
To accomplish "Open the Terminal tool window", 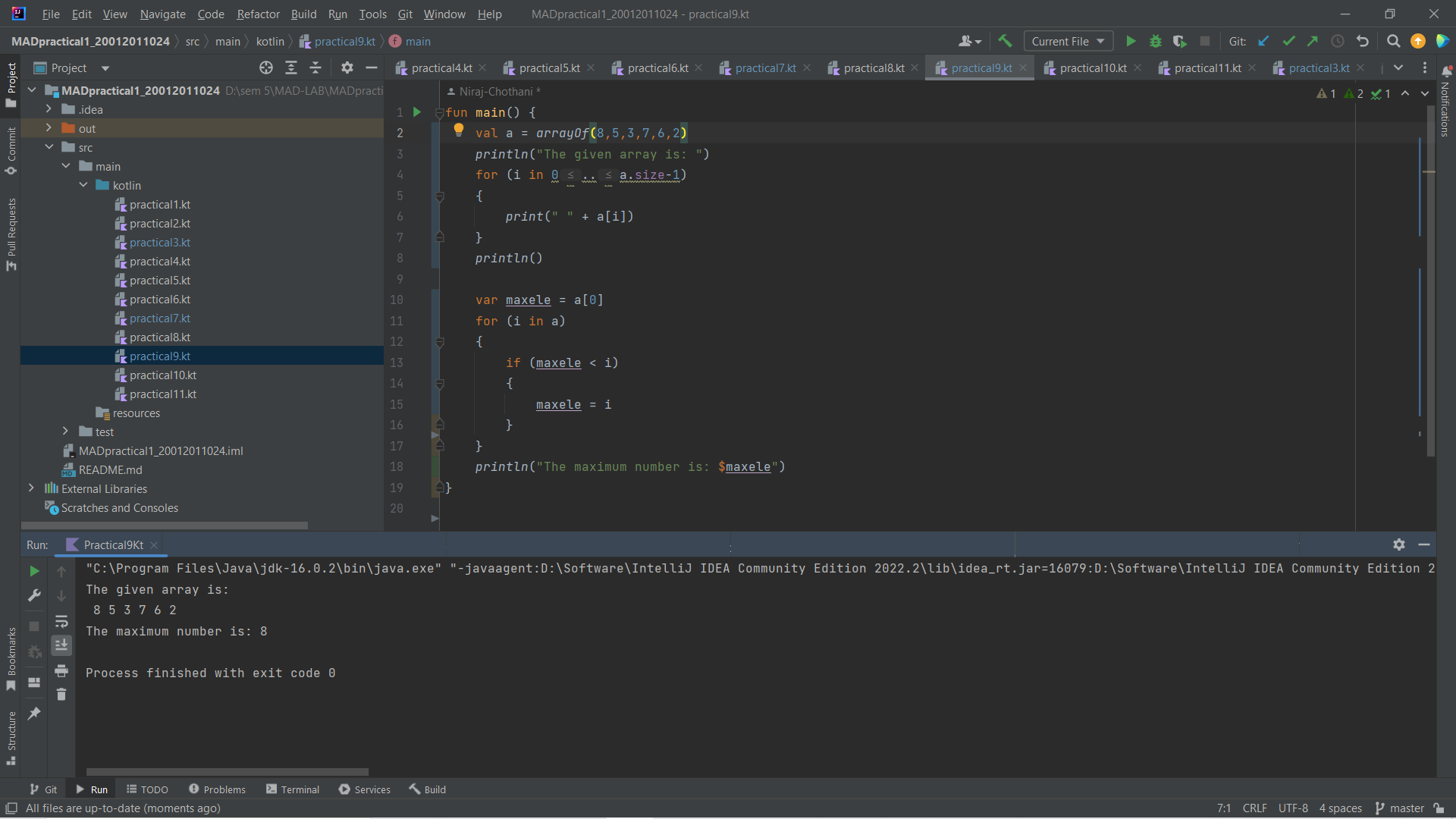I will click(x=293, y=789).
